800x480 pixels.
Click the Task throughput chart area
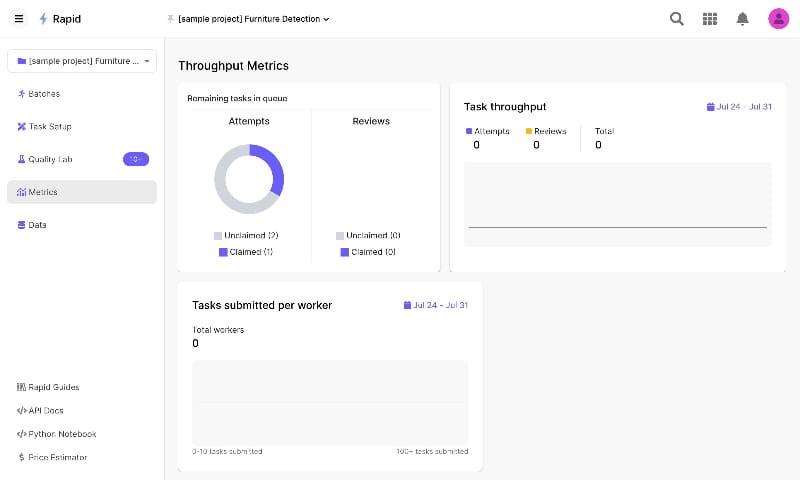click(x=618, y=205)
